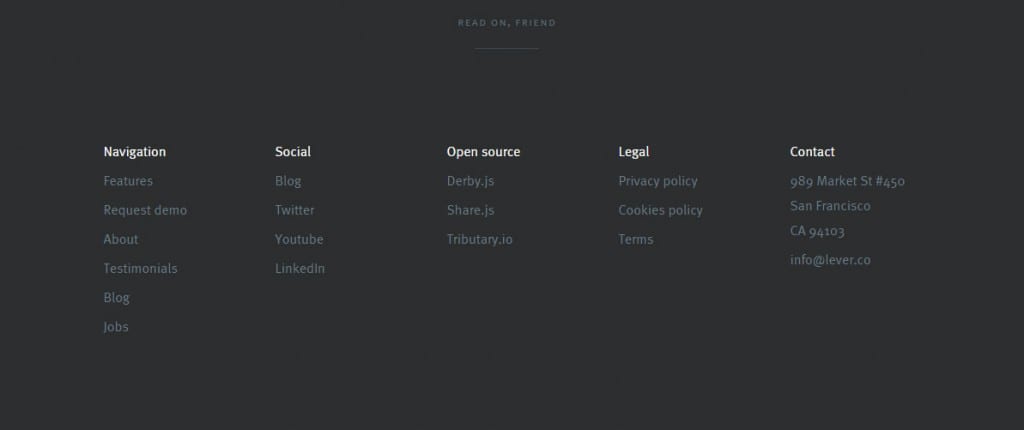Viewport: 1024px width, 430px height.
Task: Open the Twitter social link
Action: [x=295, y=210]
